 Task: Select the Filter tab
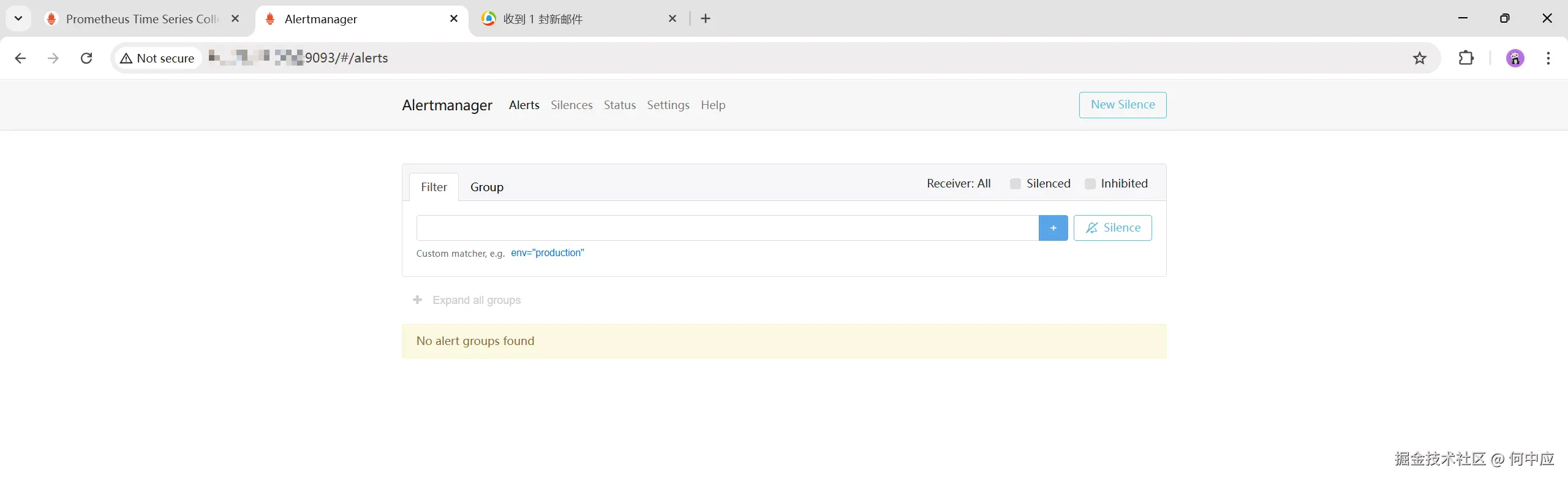coord(434,187)
